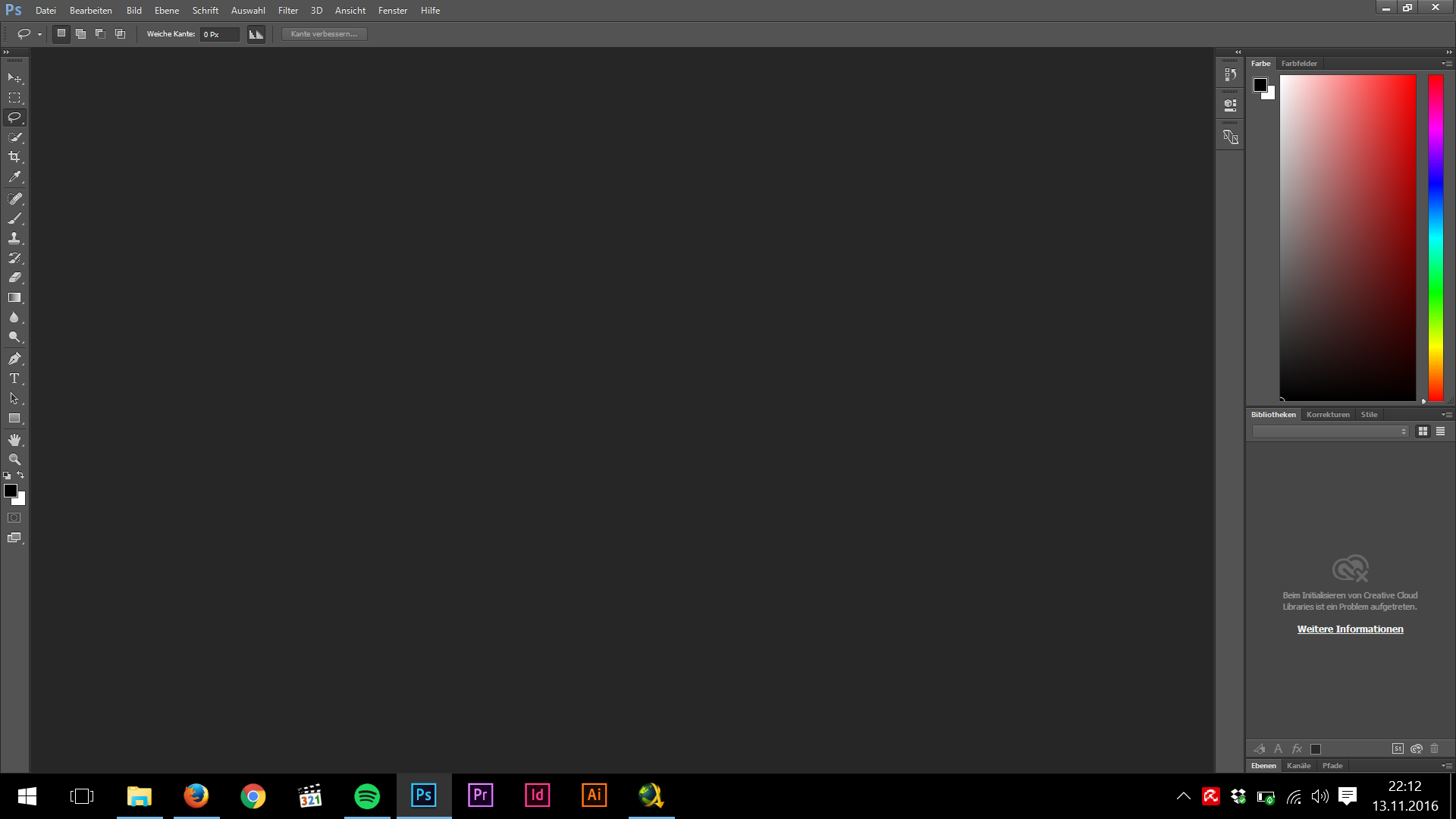1456x819 pixels.
Task: Enable Add to selection mode
Action: click(80, 34)
